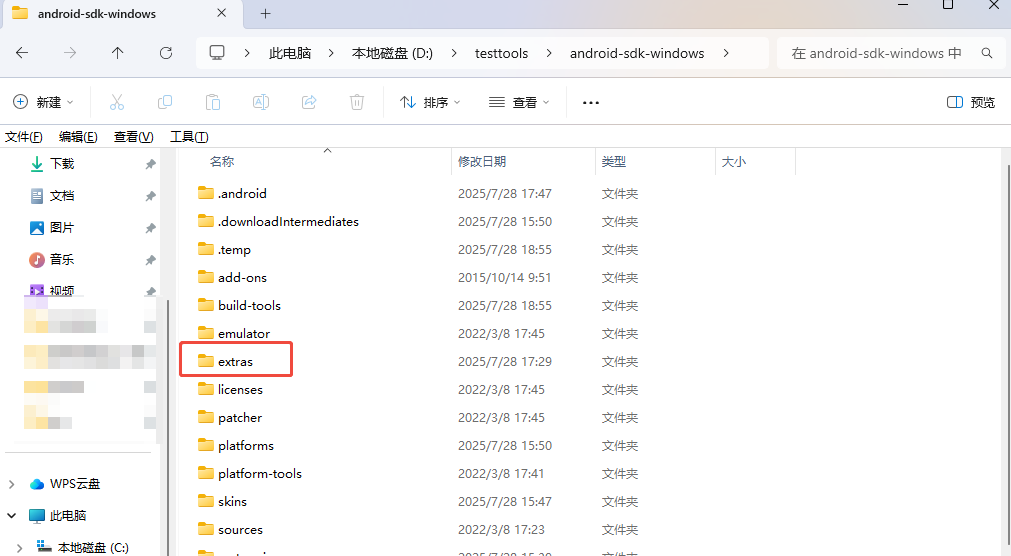
Task: Close the android-sdk-windows tab
Action: click(x=221, y=13)
